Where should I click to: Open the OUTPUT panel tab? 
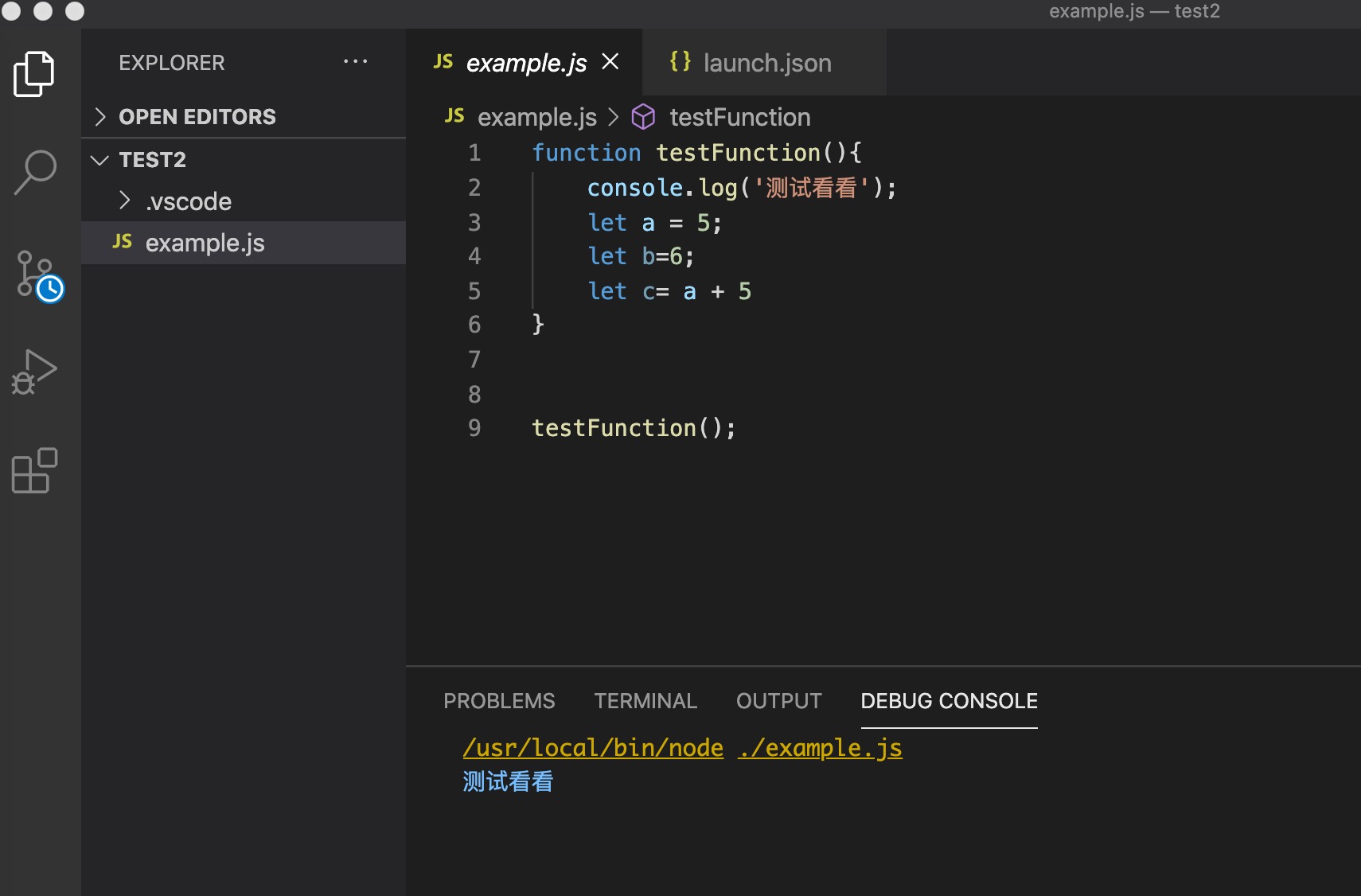(x=778, y=701)
